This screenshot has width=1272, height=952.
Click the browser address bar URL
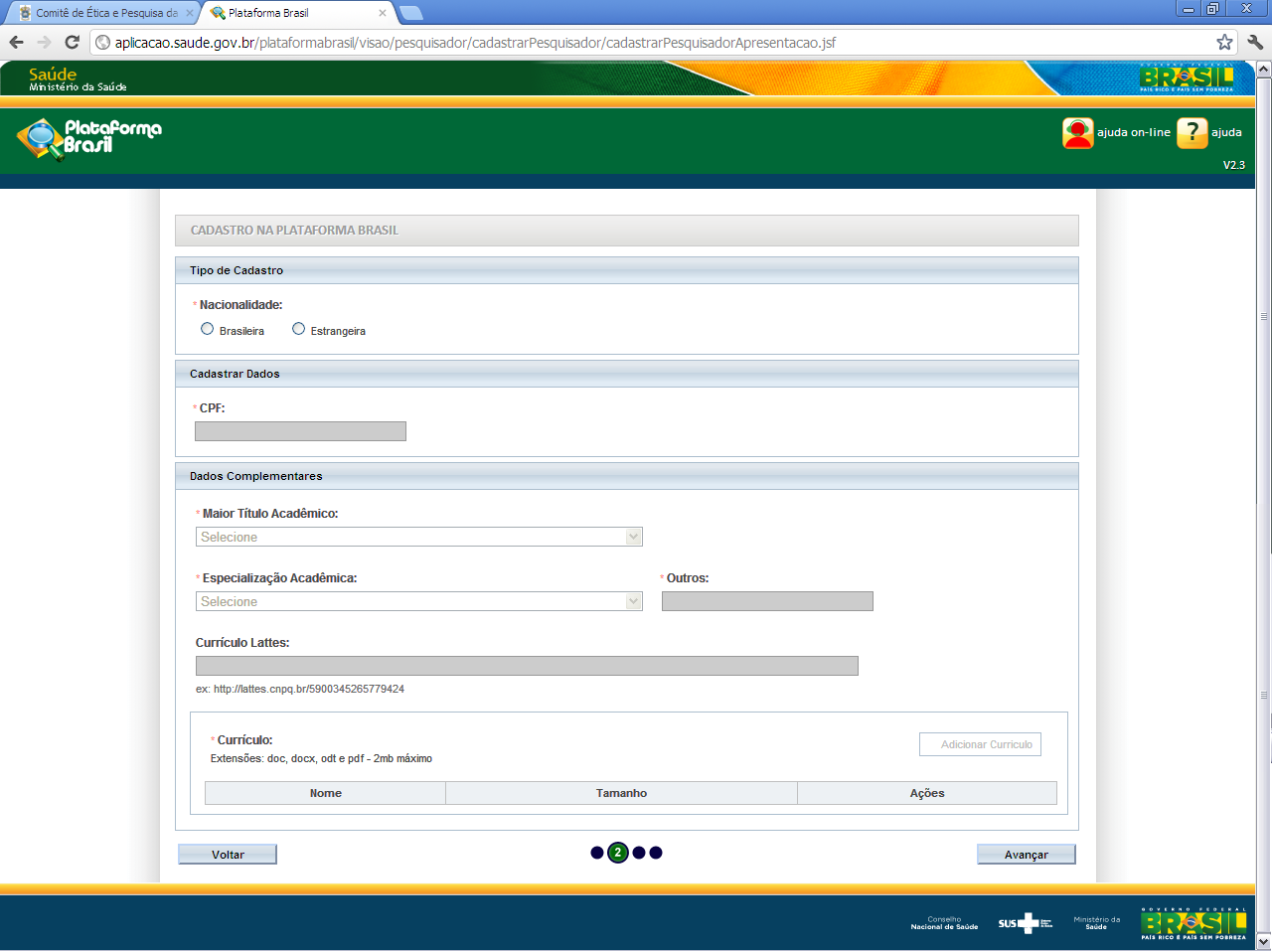tap(475, 43)
